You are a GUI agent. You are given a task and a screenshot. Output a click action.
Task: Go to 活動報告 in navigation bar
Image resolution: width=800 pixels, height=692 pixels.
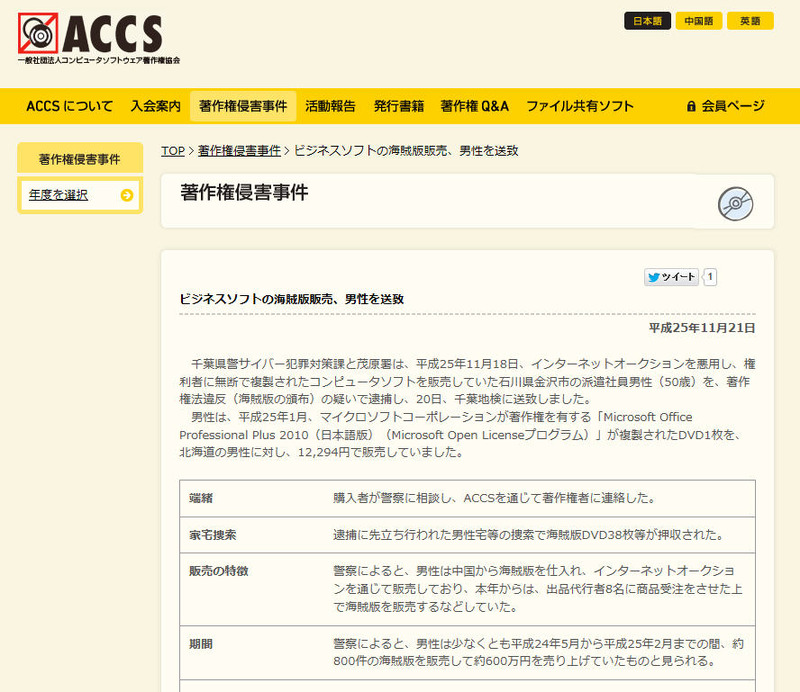coord(330,106)
